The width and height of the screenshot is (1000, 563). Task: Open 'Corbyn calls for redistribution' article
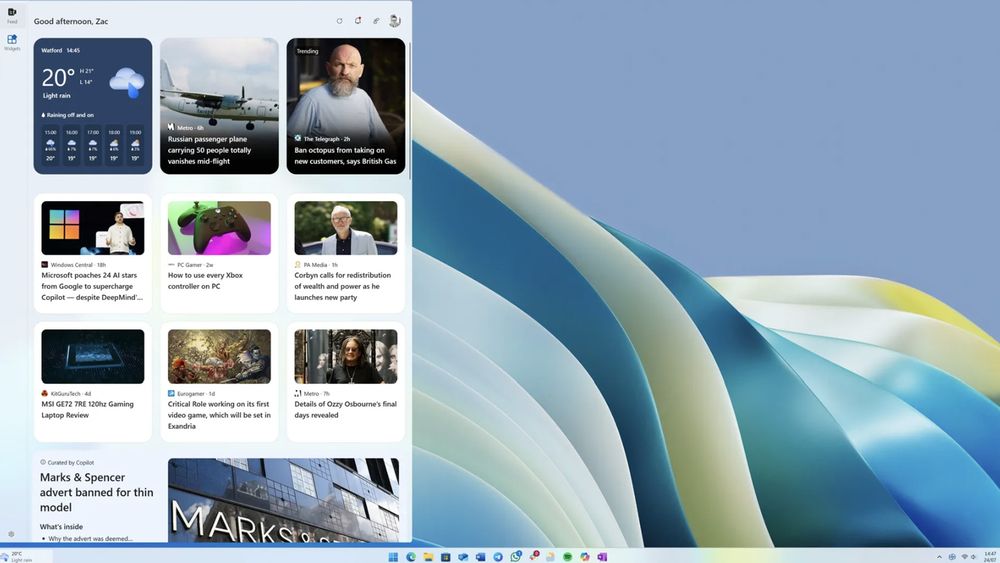click(x=342, y=286)
